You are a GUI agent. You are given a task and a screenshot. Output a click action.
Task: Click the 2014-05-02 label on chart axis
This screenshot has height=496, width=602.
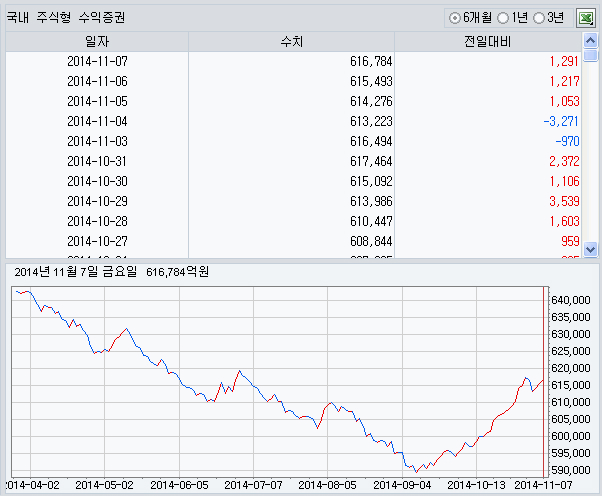[105, 485]
